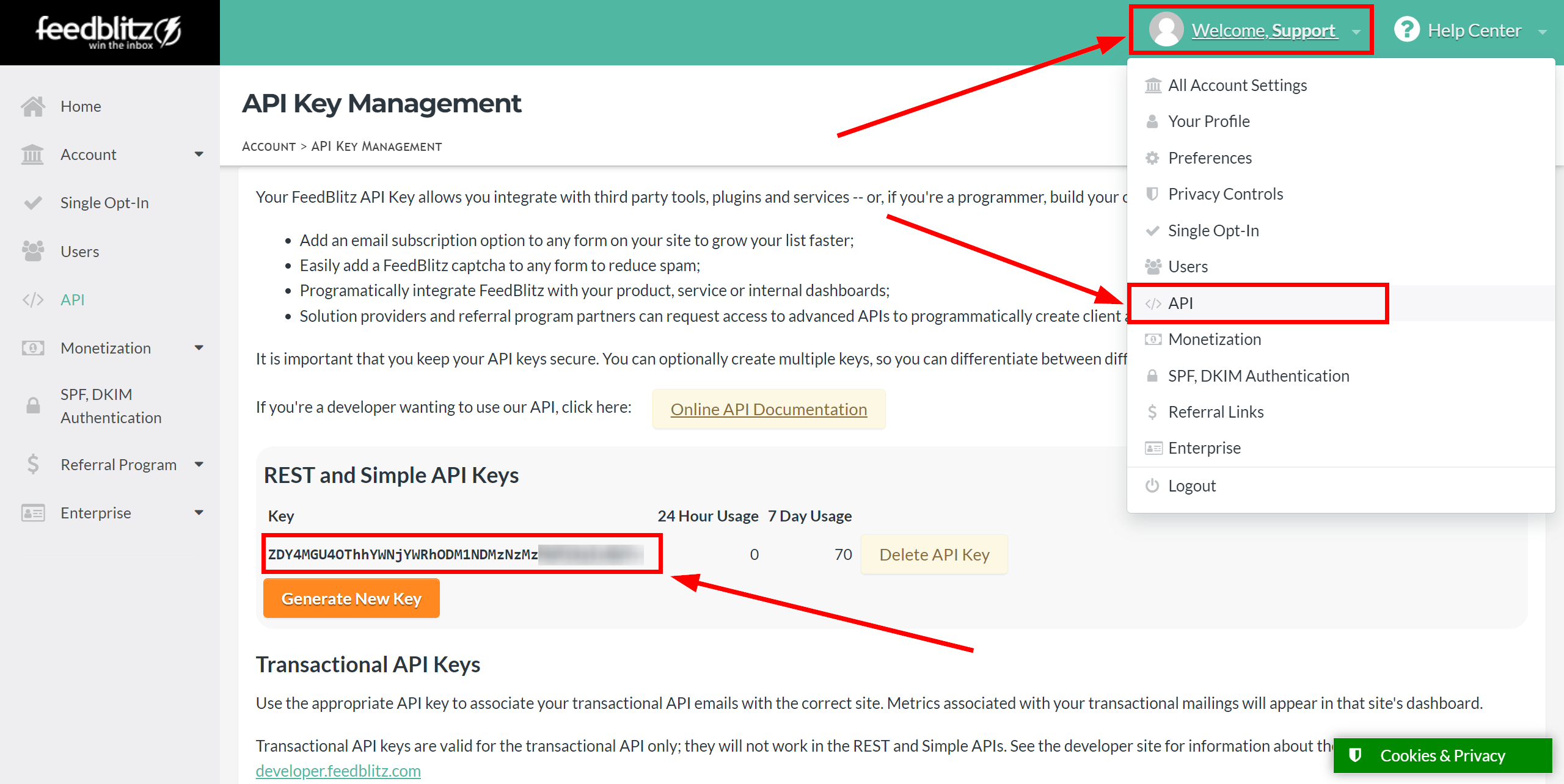The image size is (1564, 784).
Task: Click the Home house icon in sidebar
Action: 33,106
